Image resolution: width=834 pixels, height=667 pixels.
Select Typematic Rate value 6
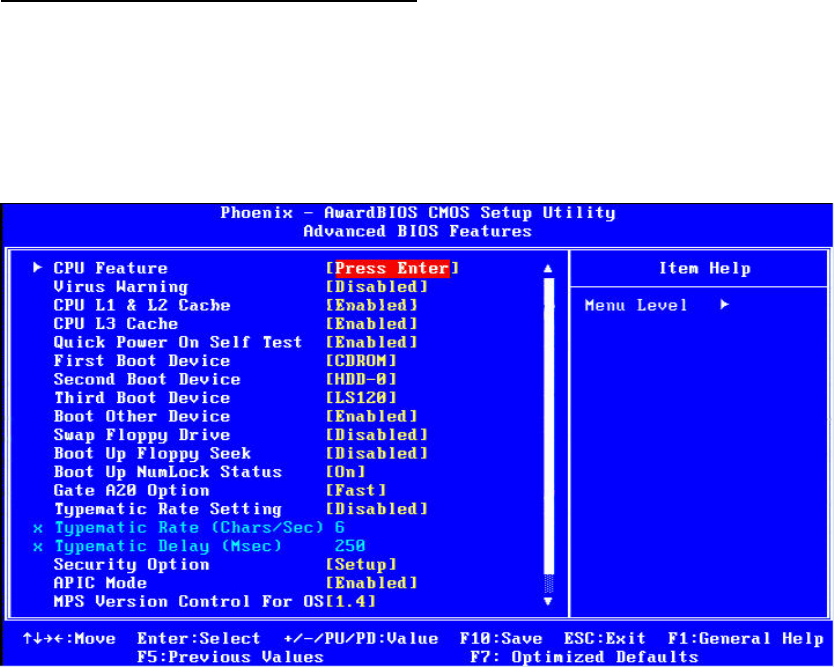point(340,528)
